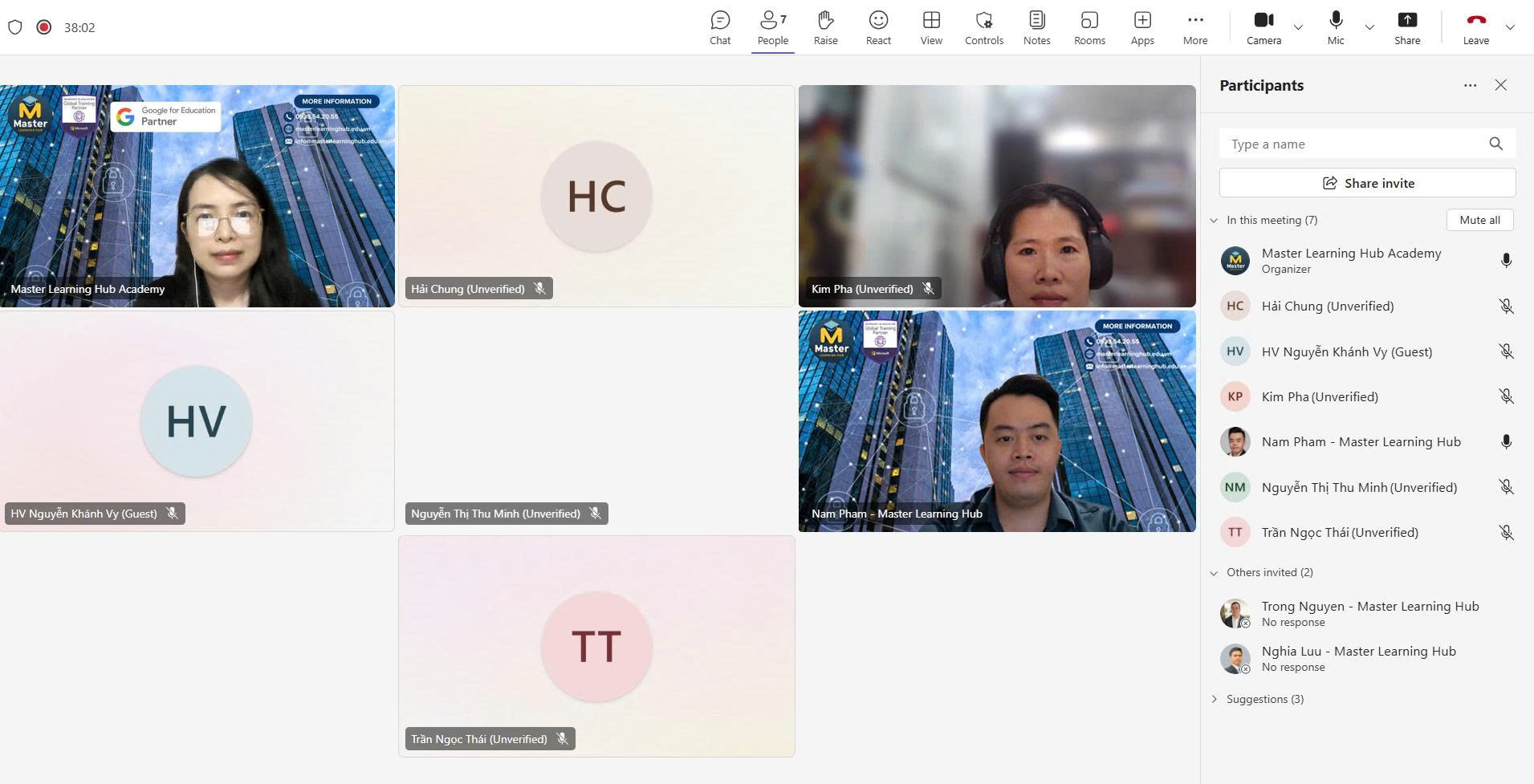The height and width of the screenshot is (784, 1534).
Task: Expand the Suggestions section
Action: click(1214, 699)
